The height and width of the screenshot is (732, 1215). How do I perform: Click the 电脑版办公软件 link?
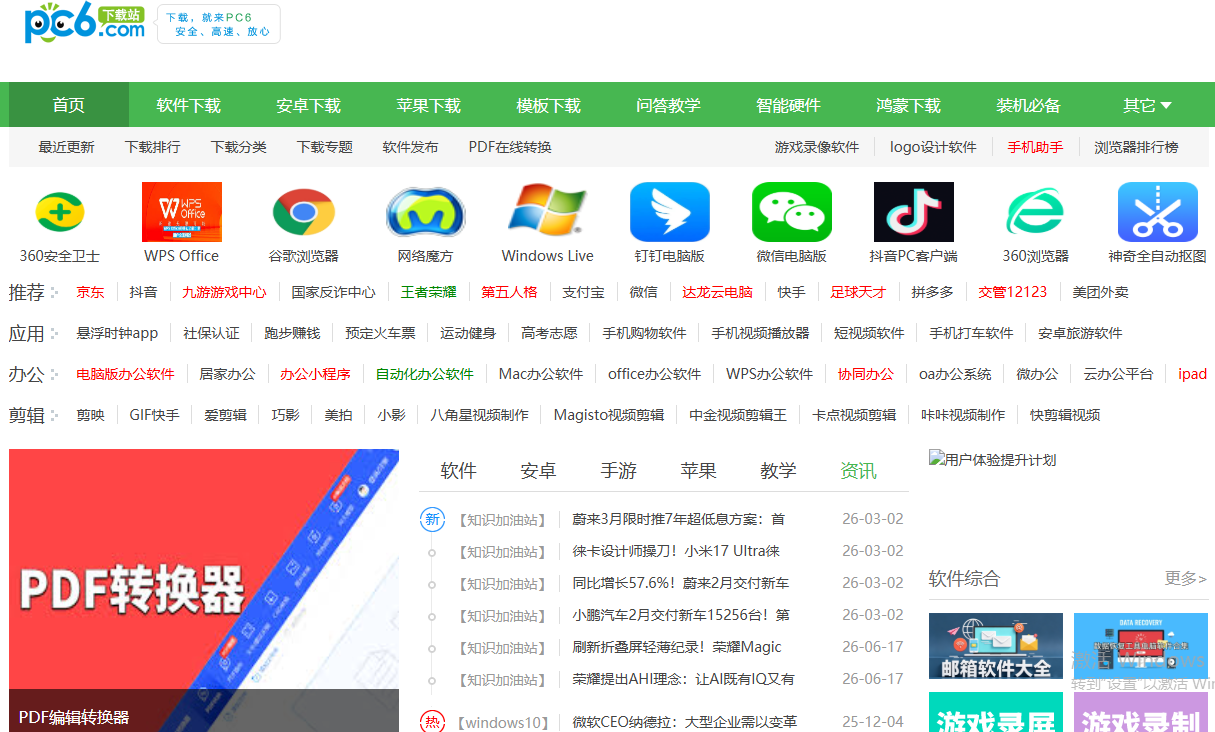125,374
